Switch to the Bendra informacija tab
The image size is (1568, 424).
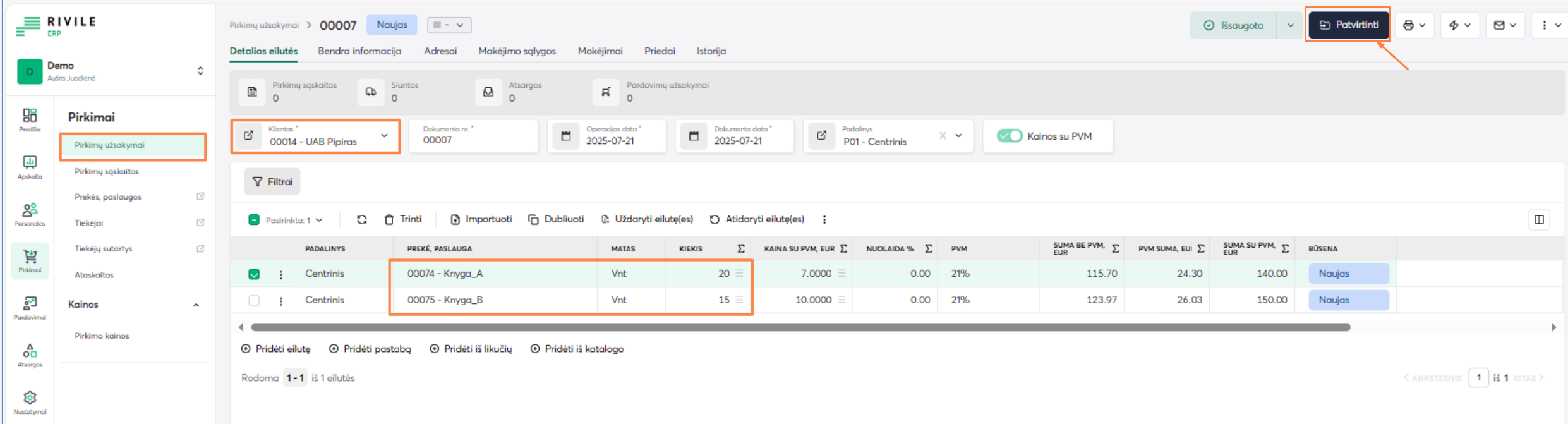[359, 51]
